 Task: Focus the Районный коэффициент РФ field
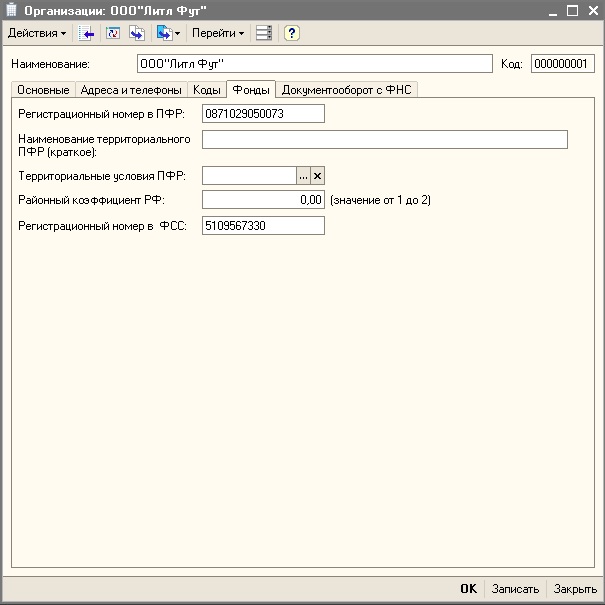(x=263, y=200)
